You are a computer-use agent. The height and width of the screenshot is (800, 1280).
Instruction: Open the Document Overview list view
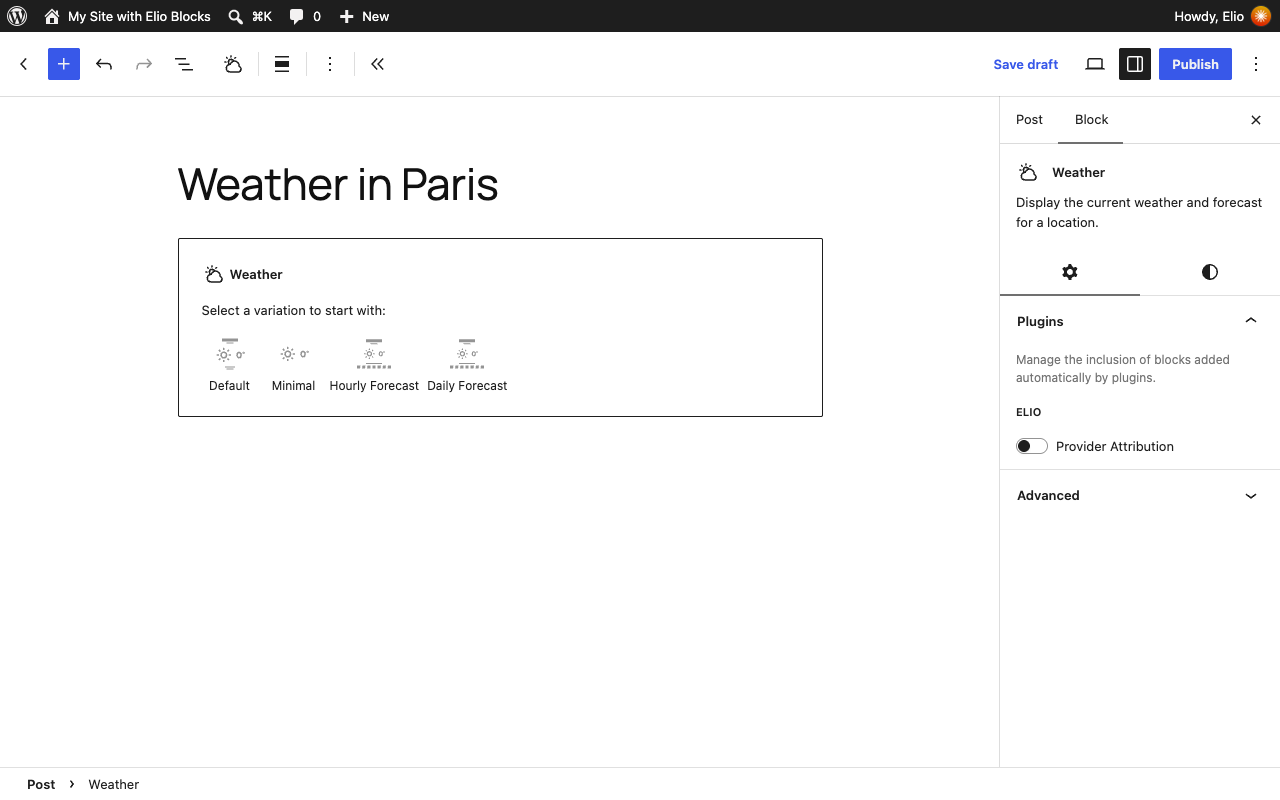(x=184, y=64)
